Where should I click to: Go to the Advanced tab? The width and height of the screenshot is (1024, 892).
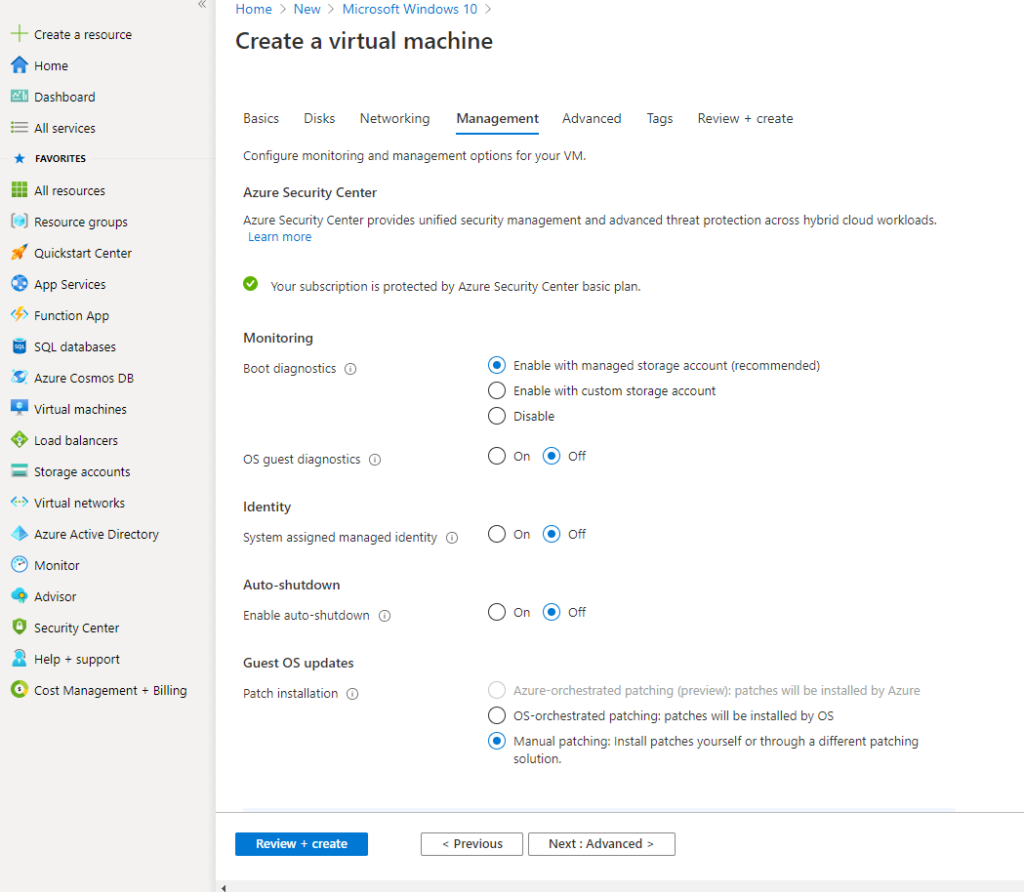(x=592, y=118)
